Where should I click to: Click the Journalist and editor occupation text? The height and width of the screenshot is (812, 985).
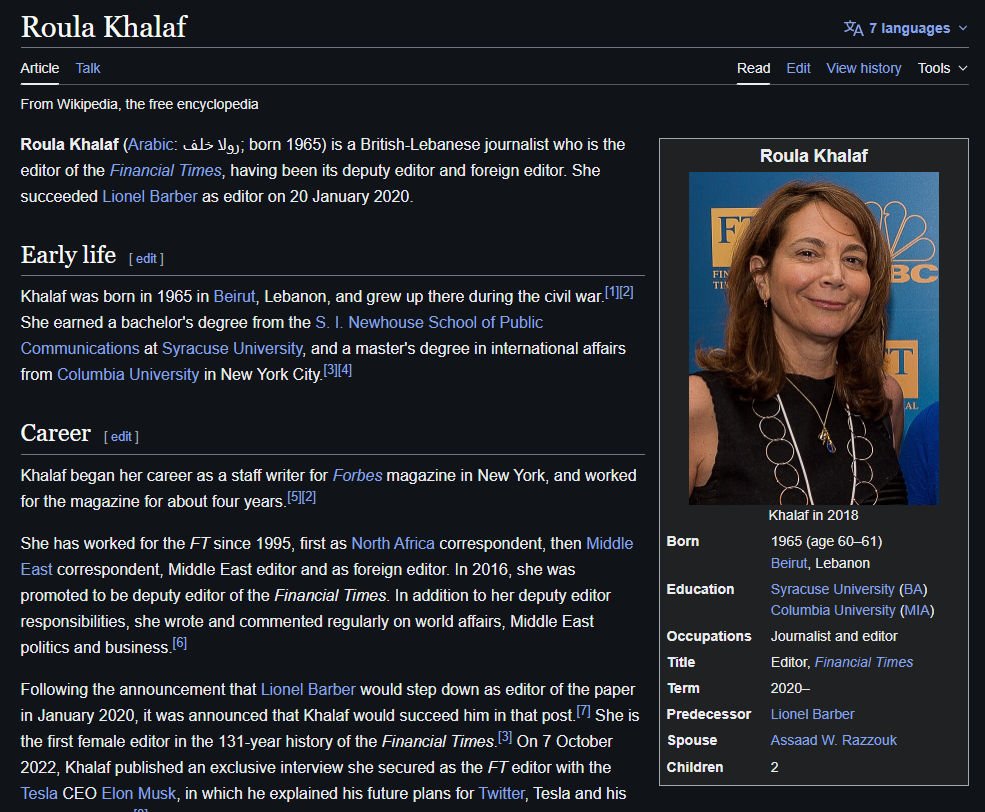pos(834,636)
